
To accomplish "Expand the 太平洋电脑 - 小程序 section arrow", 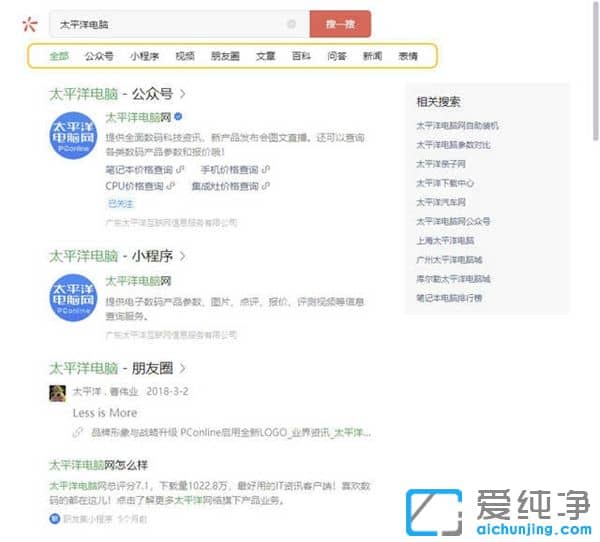I will 182,256.
